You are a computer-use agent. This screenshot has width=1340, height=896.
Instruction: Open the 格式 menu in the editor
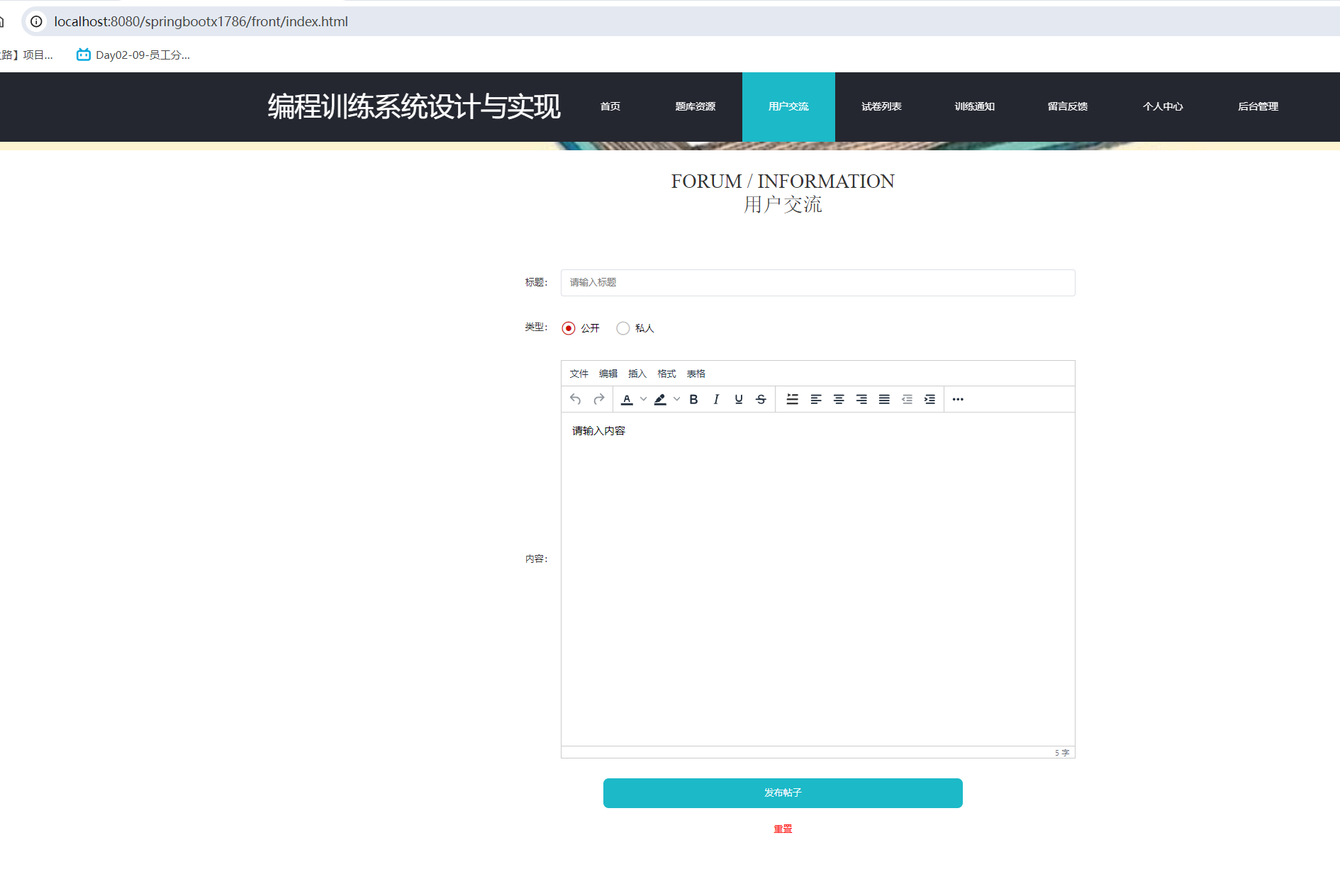(x=666, y=373)
